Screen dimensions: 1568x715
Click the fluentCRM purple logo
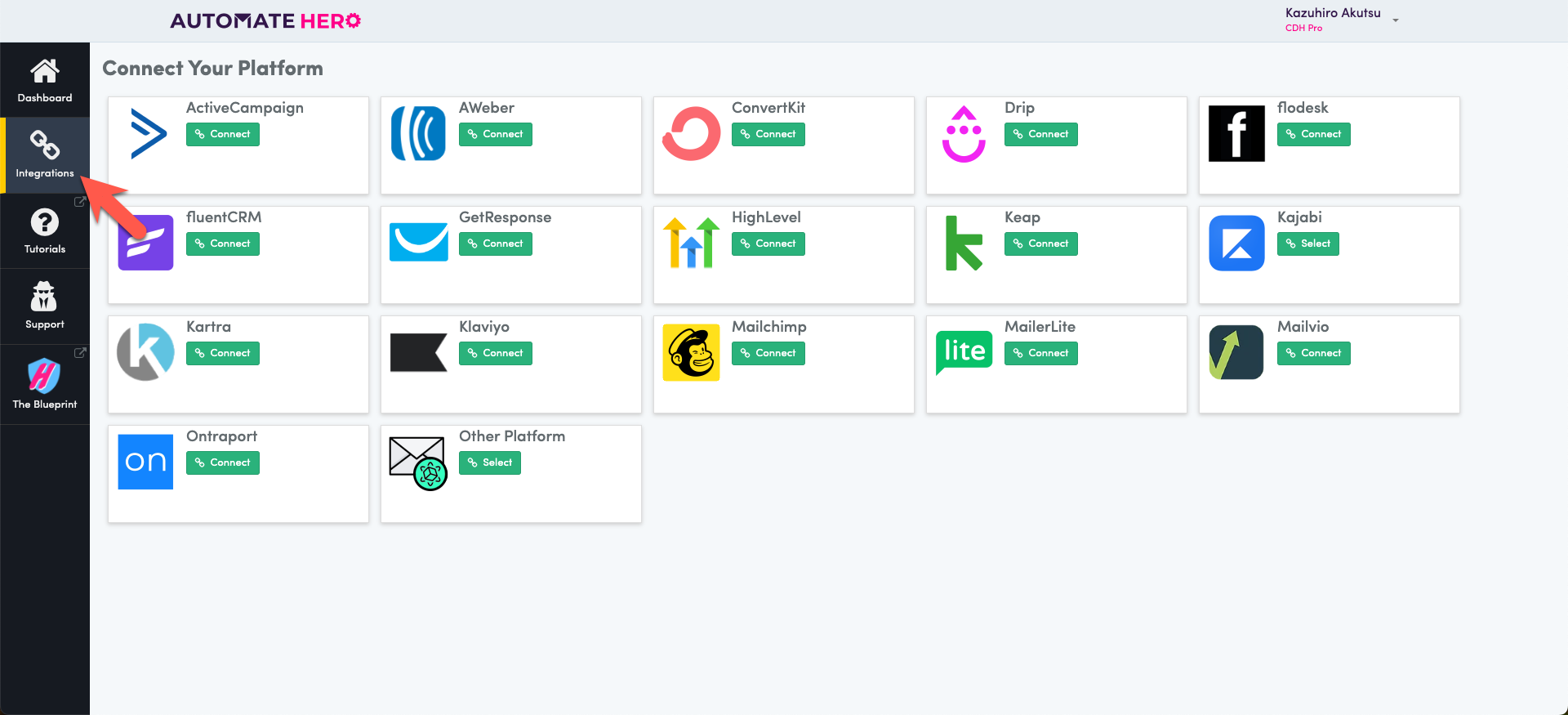(145, 243)
